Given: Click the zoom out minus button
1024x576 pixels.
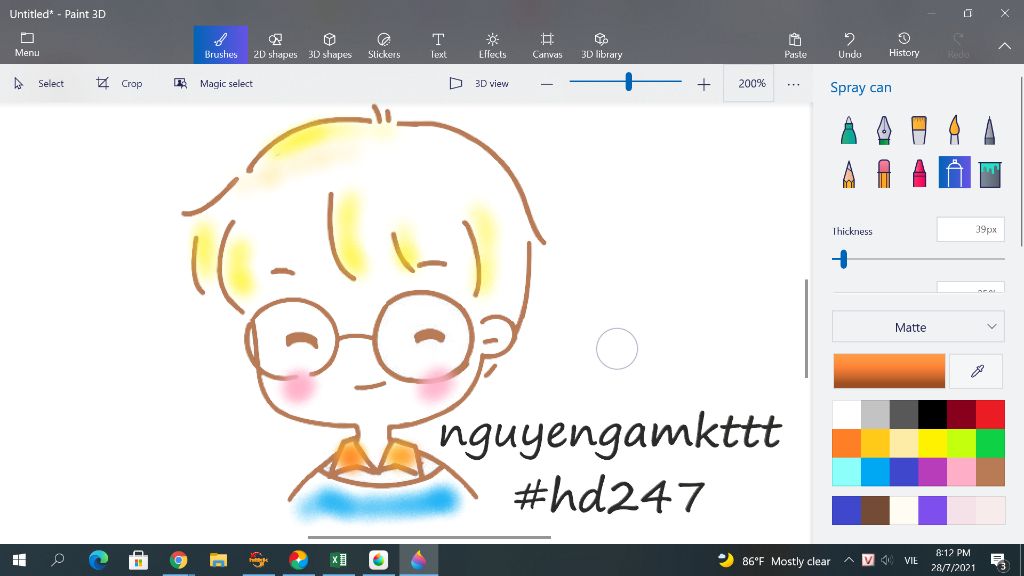Looking at the screenshot, I should pyautogui.click(x=547, y=84).
